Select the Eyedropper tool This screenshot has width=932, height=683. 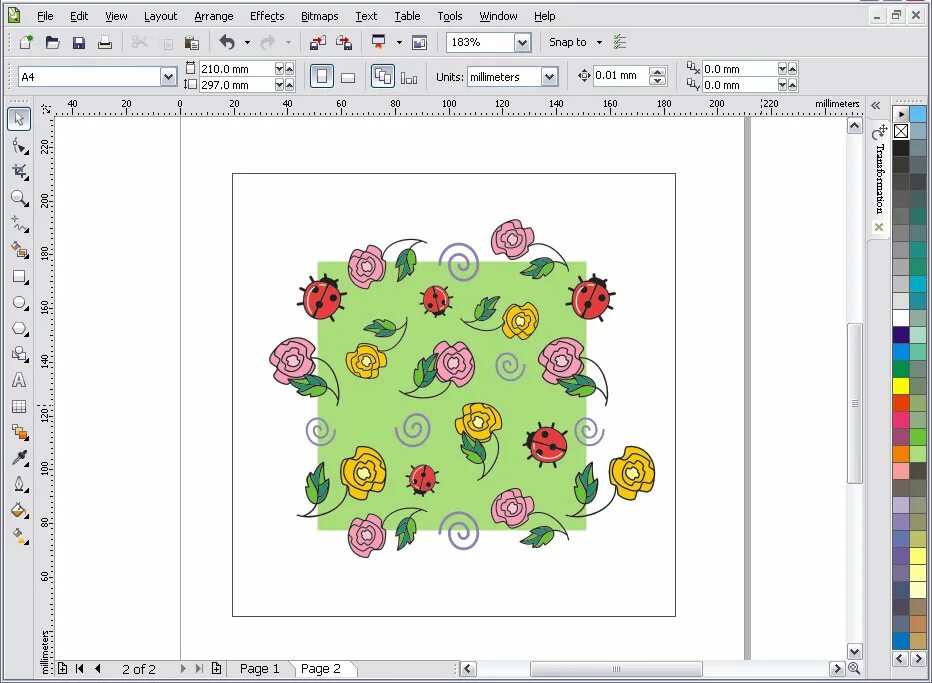(20, 458)
